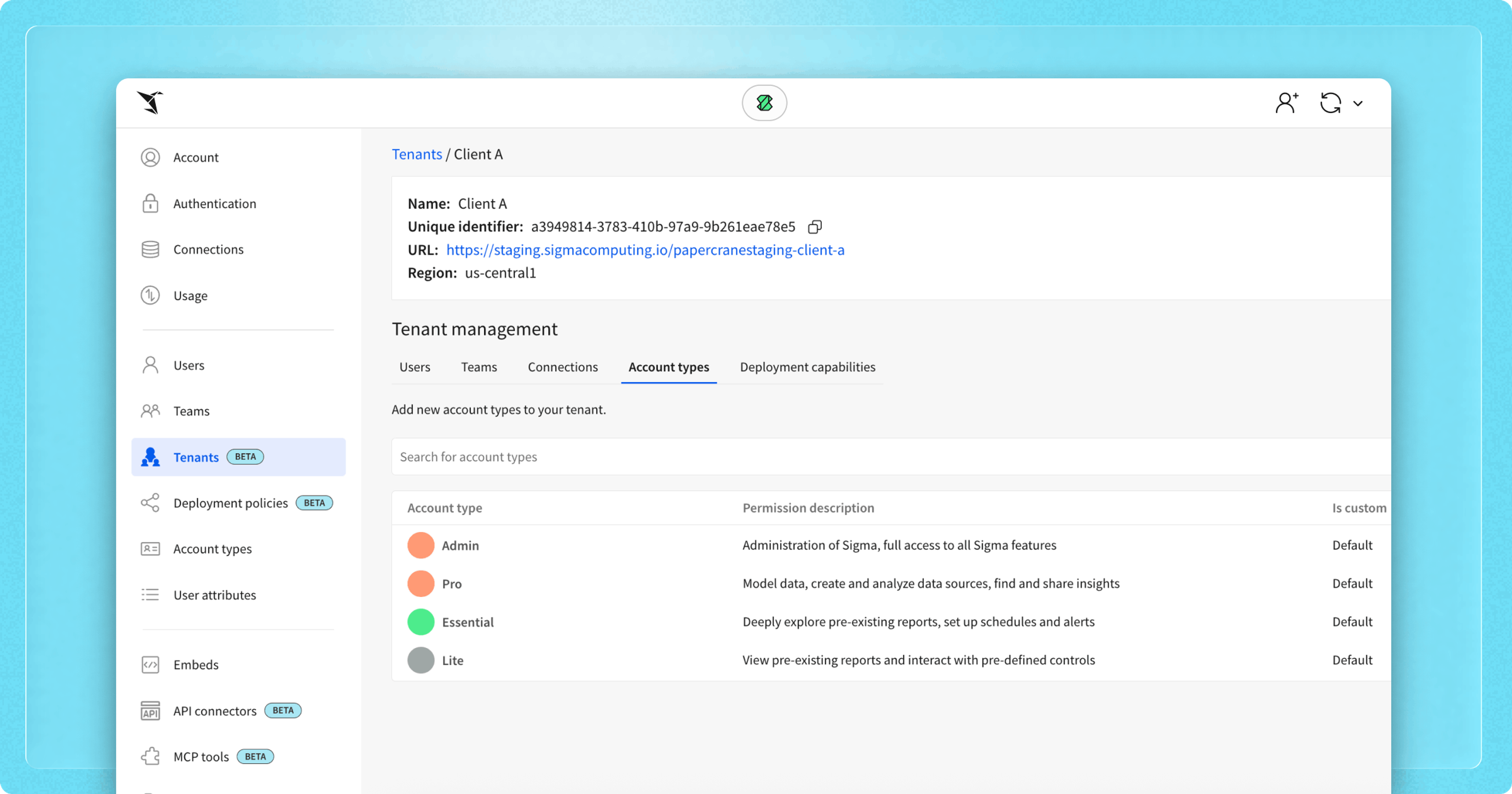Click the Admin orange color circle

coord(421,545)
